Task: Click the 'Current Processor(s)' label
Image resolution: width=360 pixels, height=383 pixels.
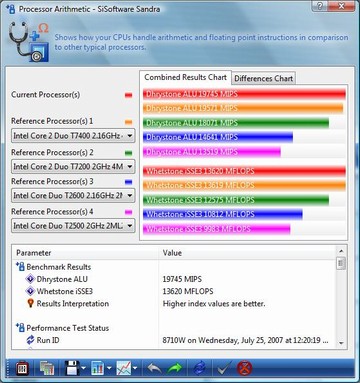Action: 46,95
